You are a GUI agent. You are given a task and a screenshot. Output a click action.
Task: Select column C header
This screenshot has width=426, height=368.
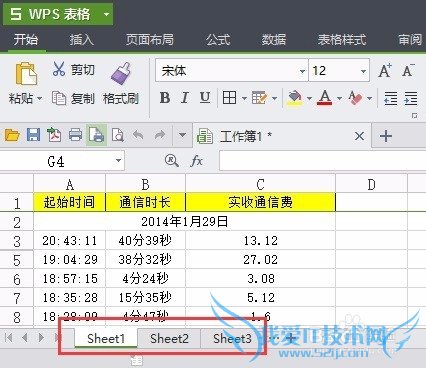(260, 184)
